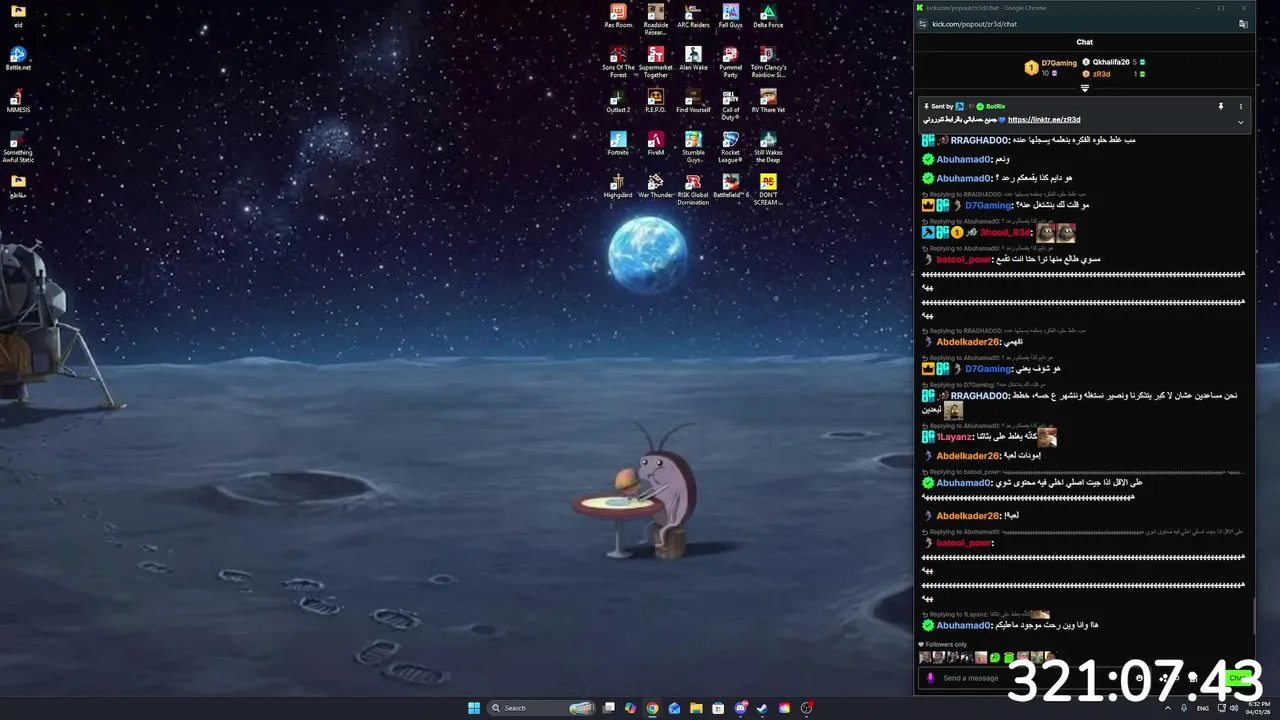Click the 3hood_R3d username in chat
Image resolution: width=1280 pixels, height=720 pixels.
pos(1005,232)
